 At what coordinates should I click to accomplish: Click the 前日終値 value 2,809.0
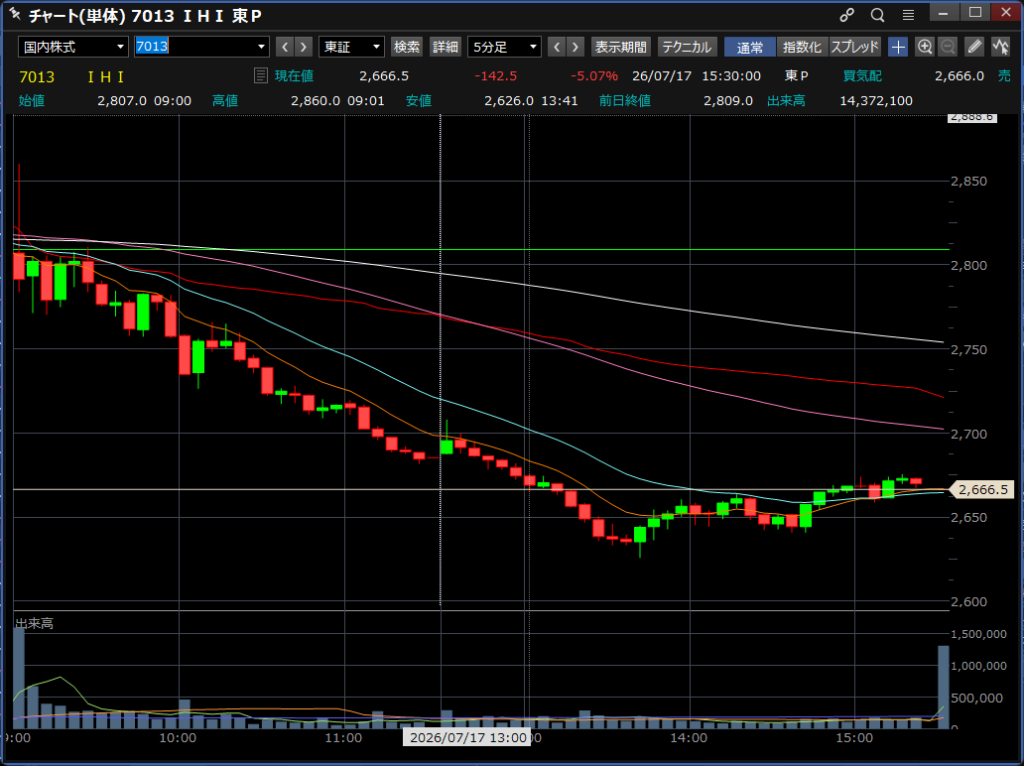tap(728, 101)
